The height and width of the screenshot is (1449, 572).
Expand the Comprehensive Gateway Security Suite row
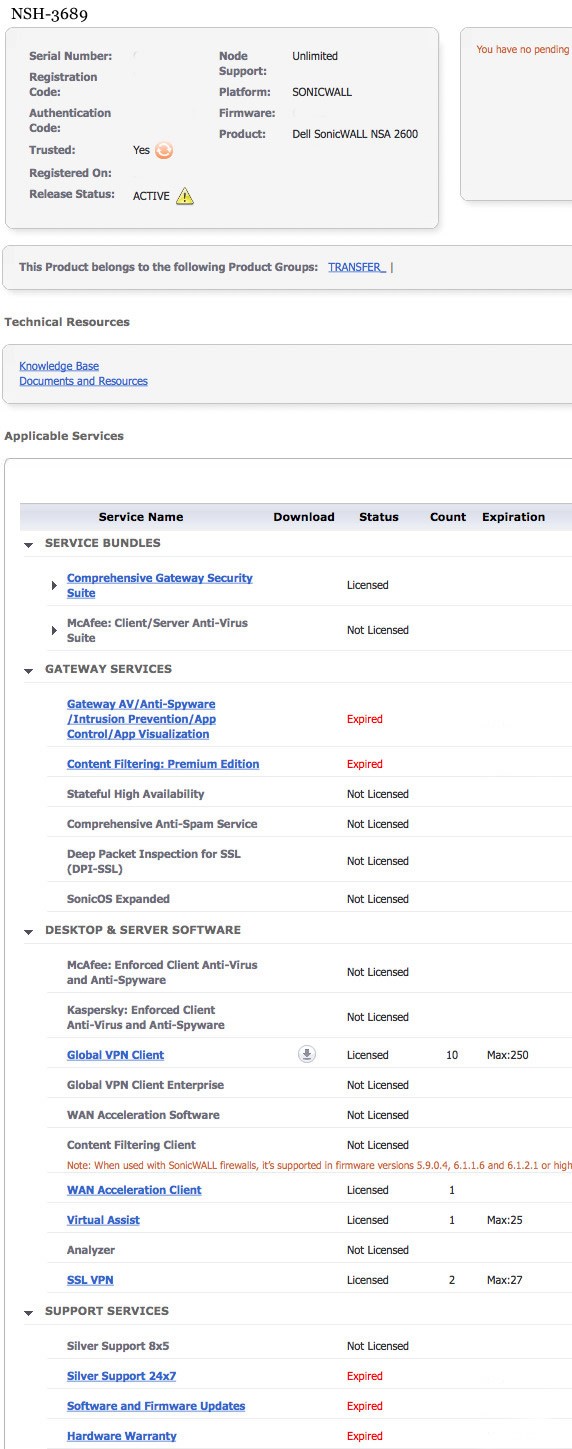[54, 585]
